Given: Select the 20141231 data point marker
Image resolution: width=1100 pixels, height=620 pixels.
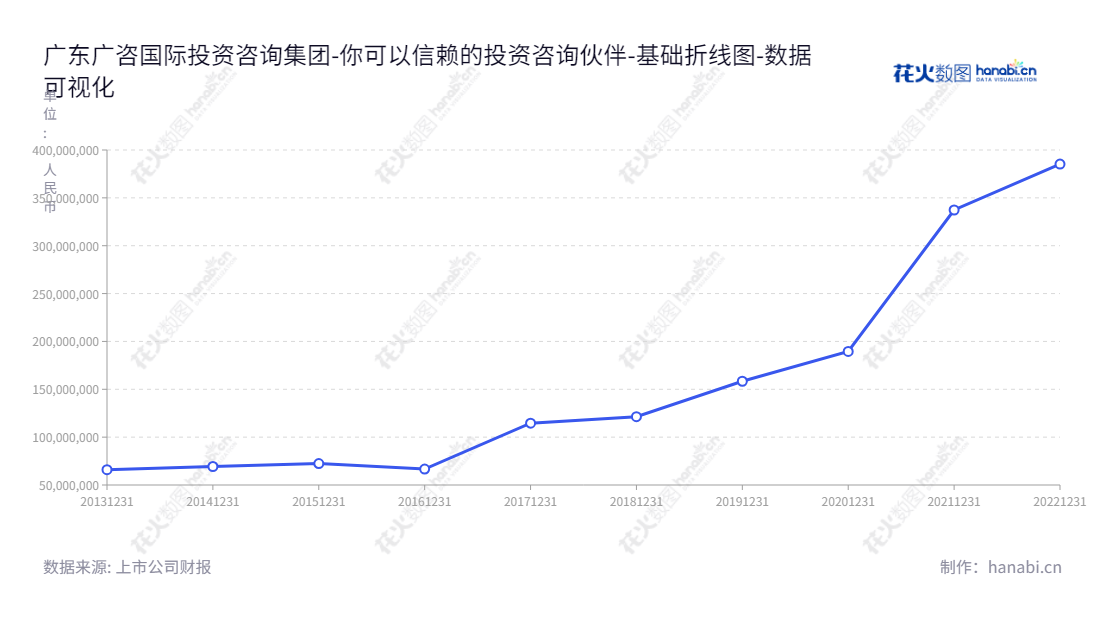Looking at the screenshot, I should tap(213, 466).
